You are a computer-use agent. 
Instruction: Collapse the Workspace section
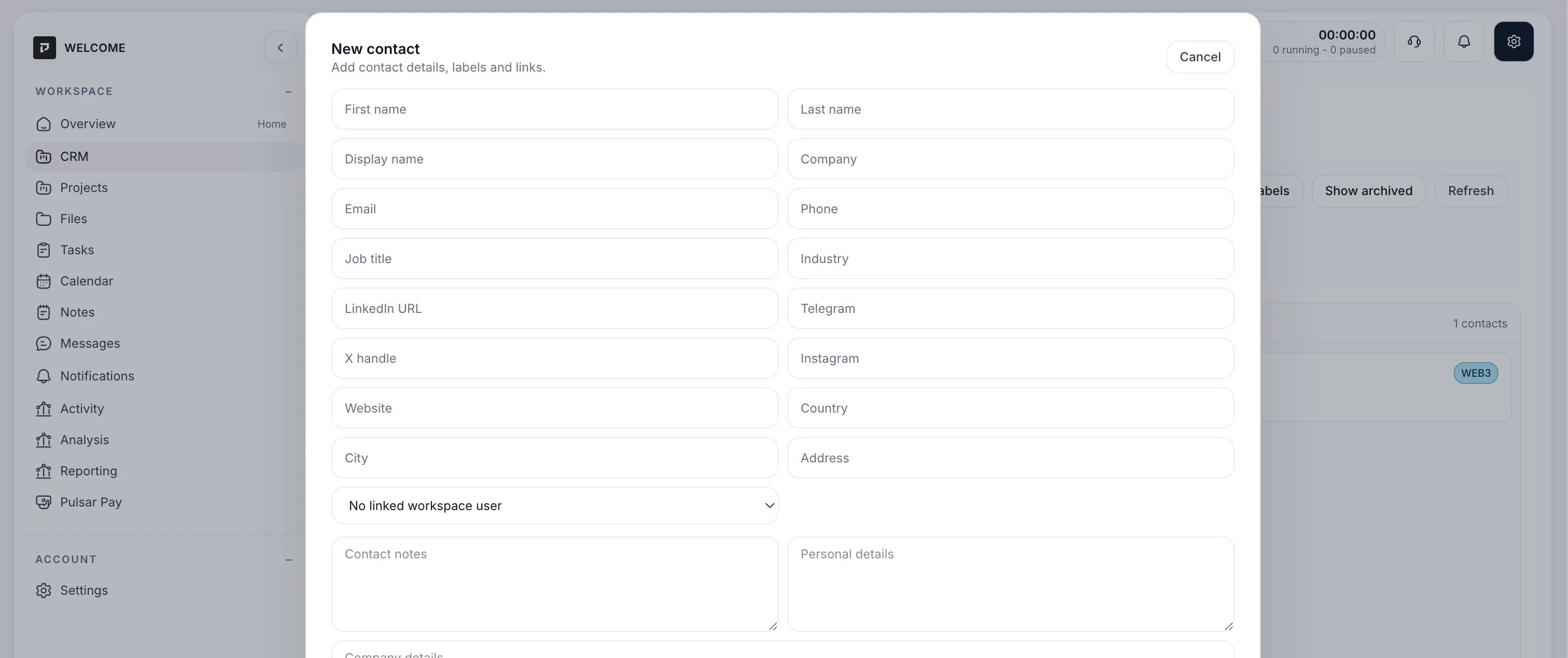pos(289,91)
